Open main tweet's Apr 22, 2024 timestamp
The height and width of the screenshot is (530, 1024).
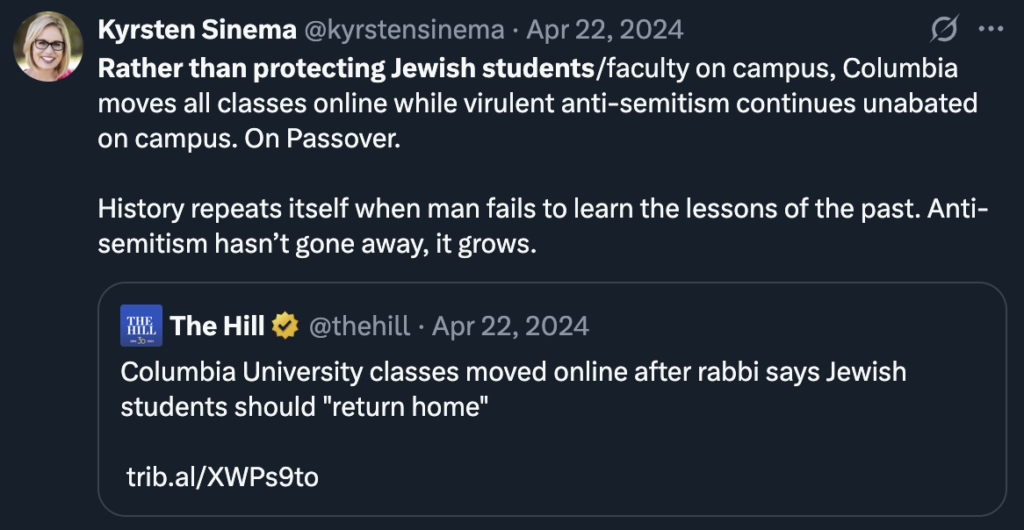click(x=605, y=30)
